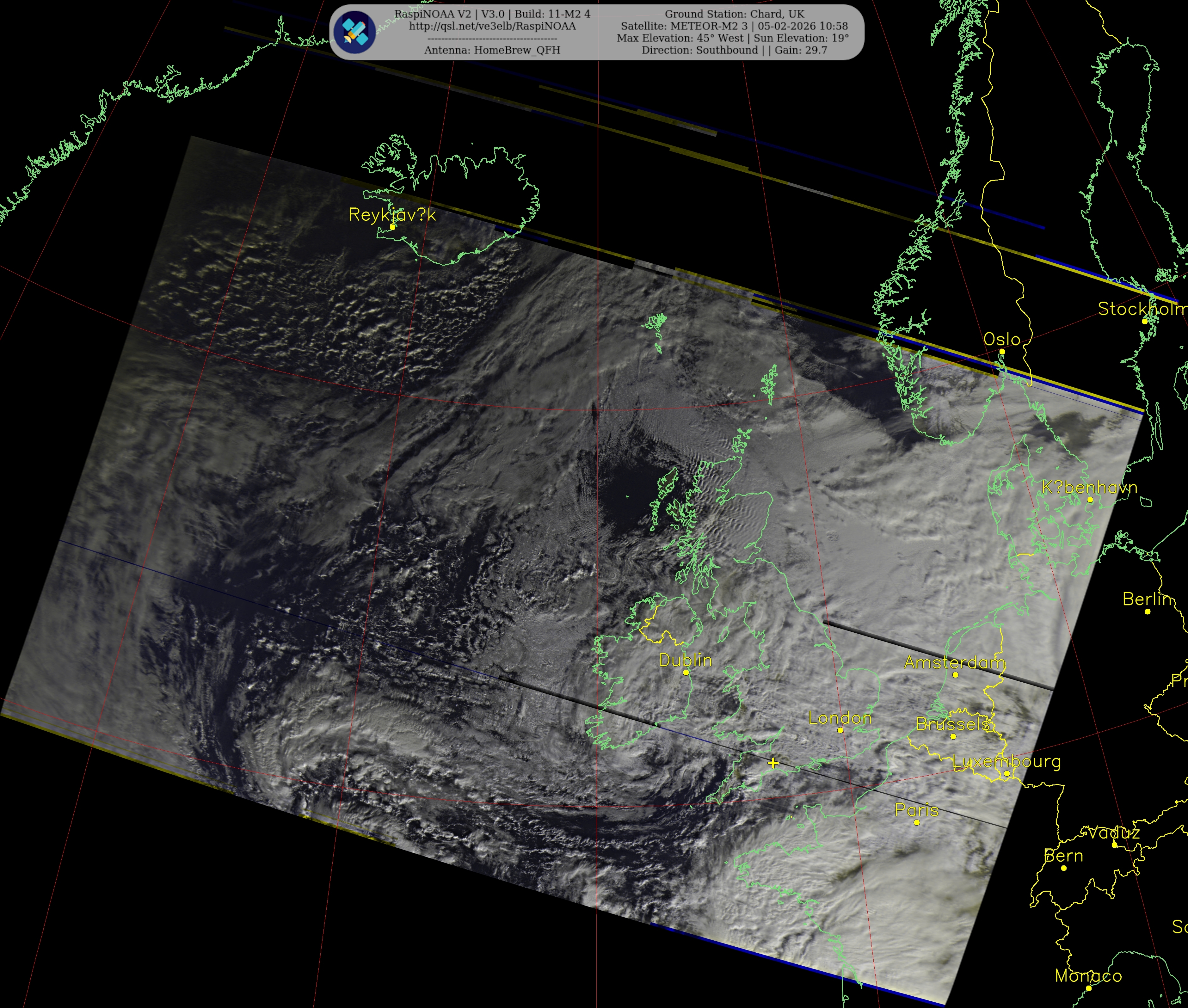
Task: Click the Vaduz city label
Action: point(1113,833)
